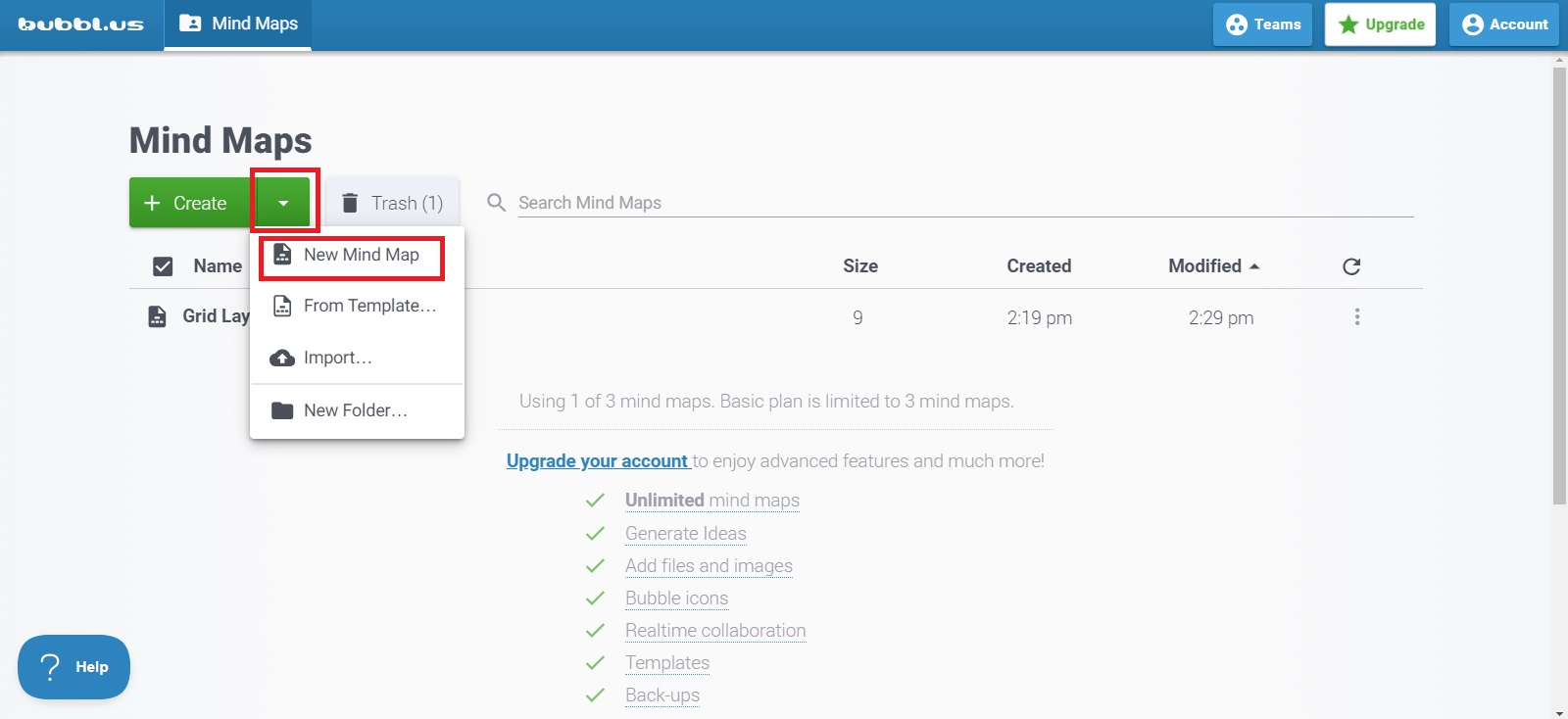Open the Mind Maps tab
1568x719 pixels.
[x=238, y=24]
